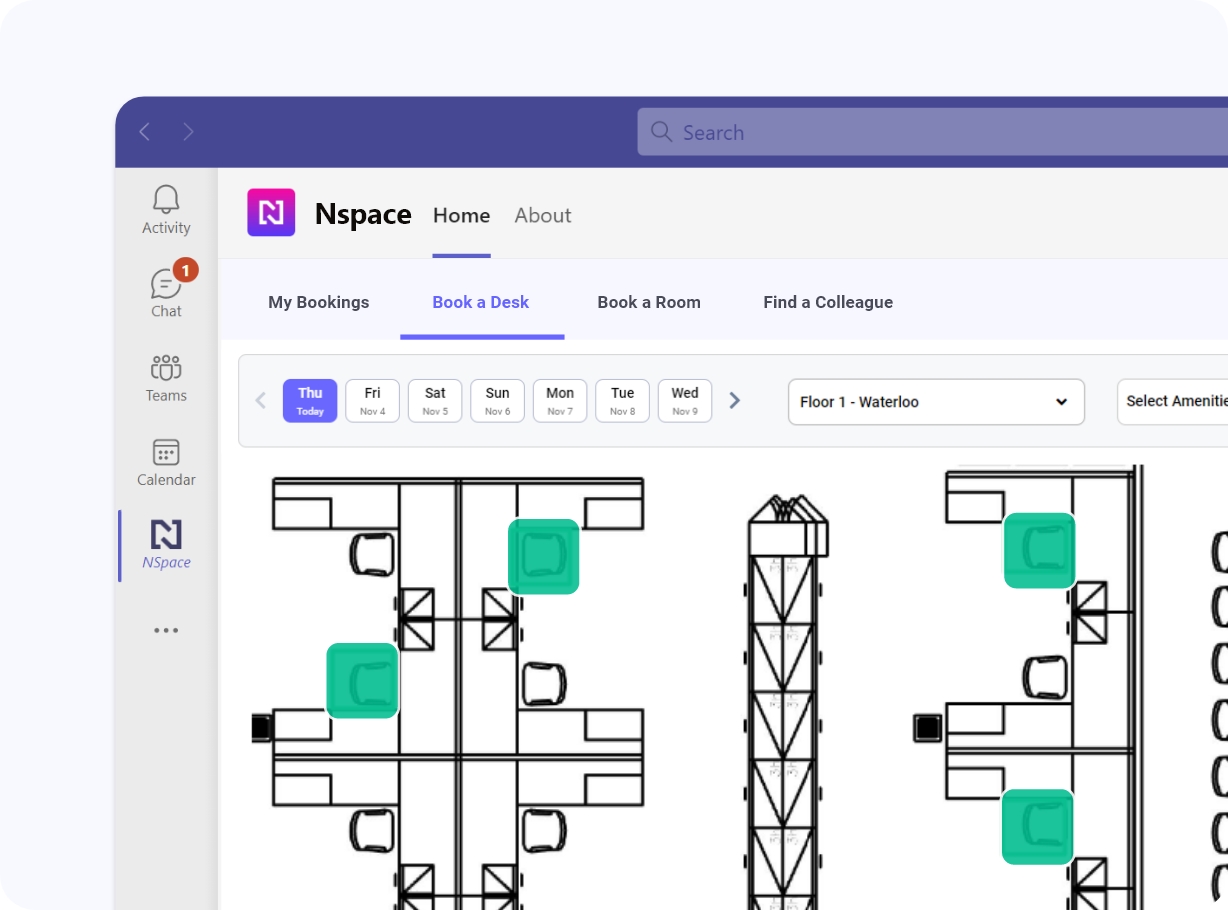This screenshot has height=910, width=1228.
Task: Show previous dates with left chevron
Action: [261, 401]
